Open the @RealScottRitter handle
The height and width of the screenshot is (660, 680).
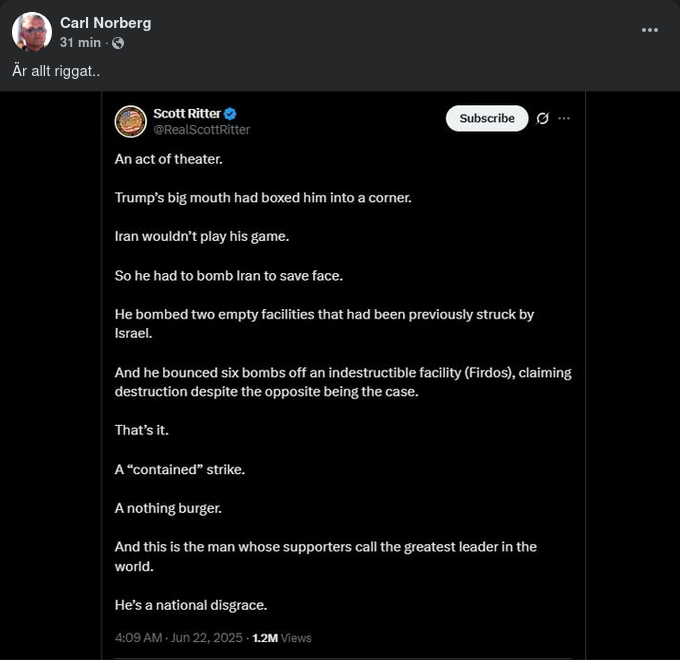pyautogui.click(x=201, y=130)
